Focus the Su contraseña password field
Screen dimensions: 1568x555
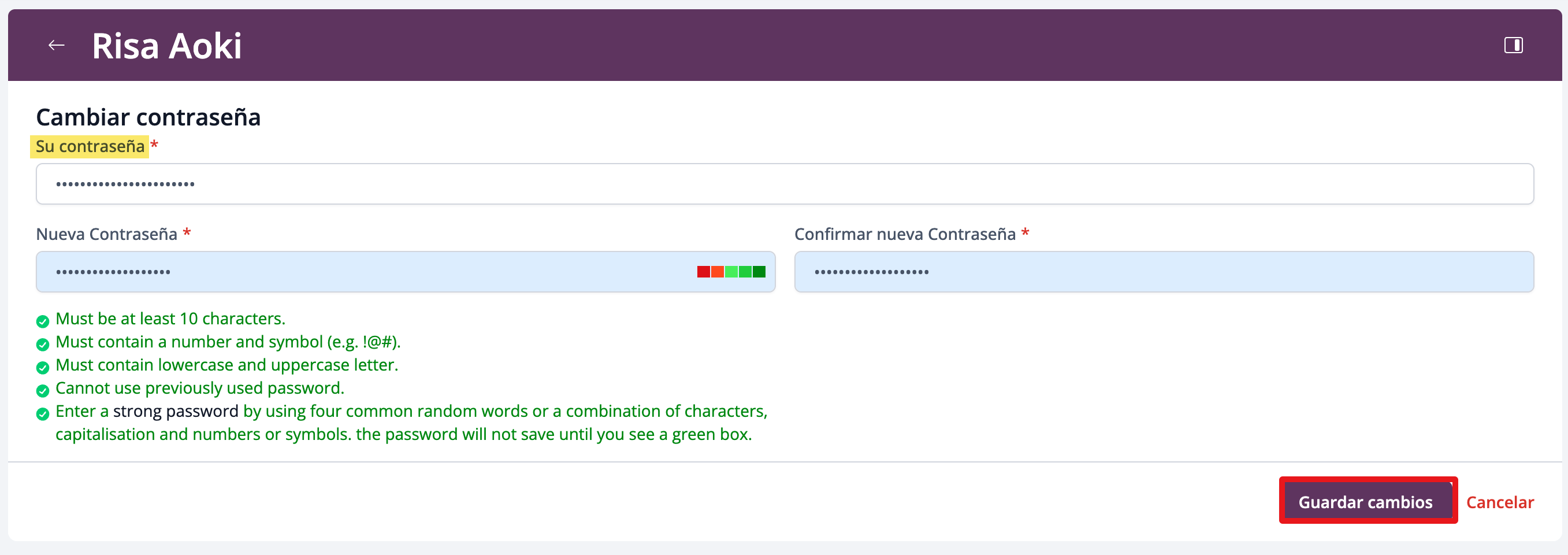point(784,184)
